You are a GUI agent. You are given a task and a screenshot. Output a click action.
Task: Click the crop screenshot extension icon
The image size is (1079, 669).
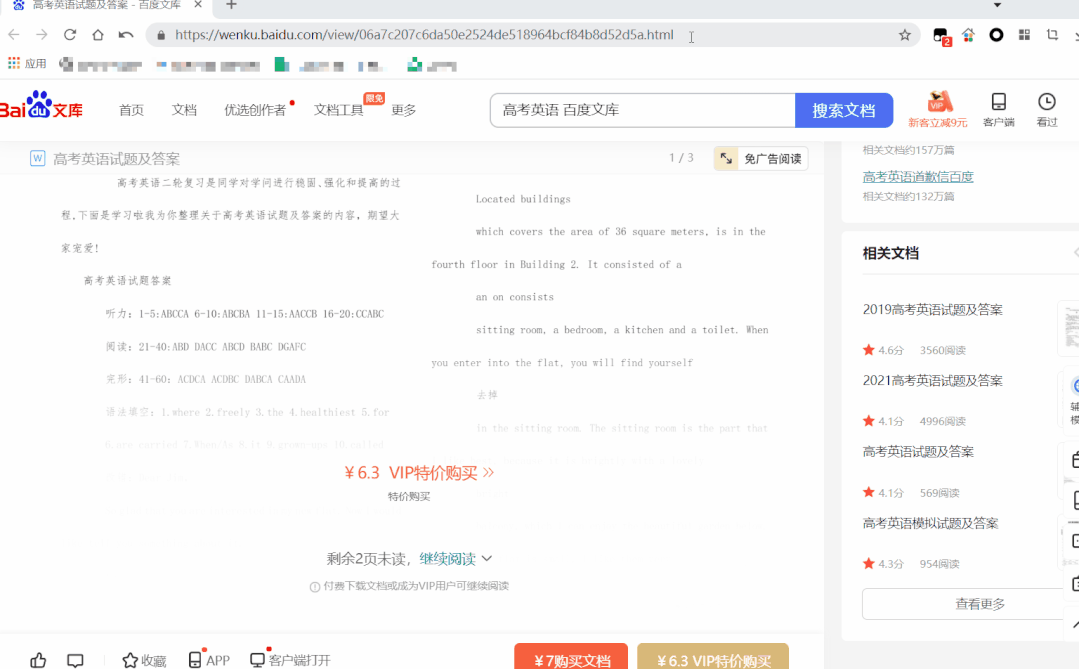[1052, 34]
